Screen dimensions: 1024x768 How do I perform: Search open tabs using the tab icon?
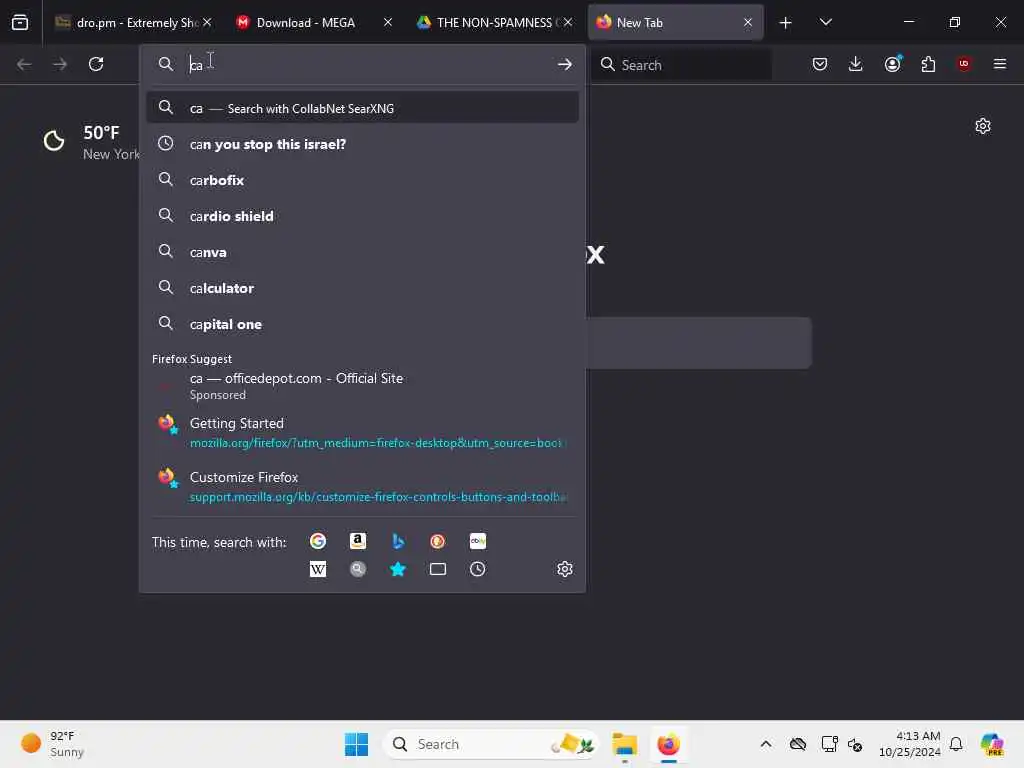pyautogui.click(x=438, y=569)
